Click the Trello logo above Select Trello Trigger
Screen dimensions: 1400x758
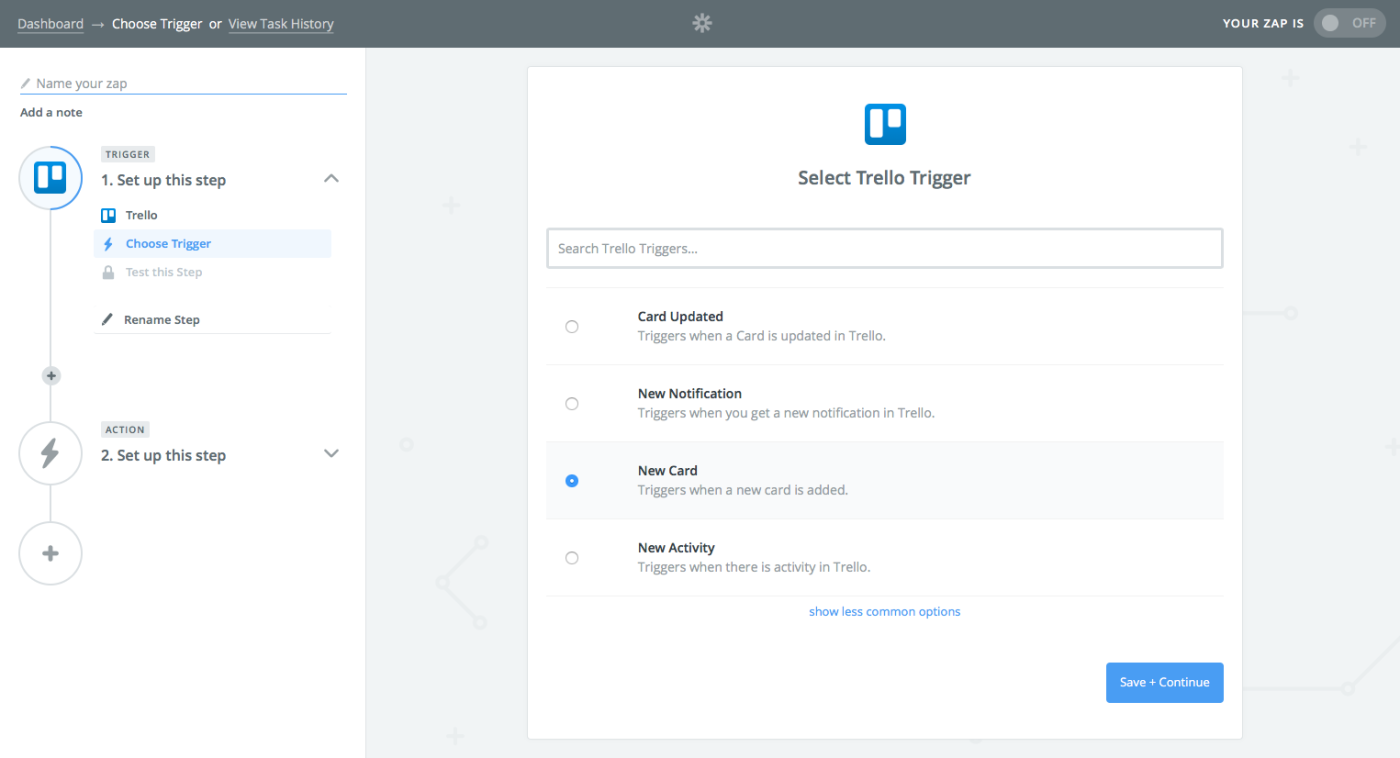[x=885, y=125]
